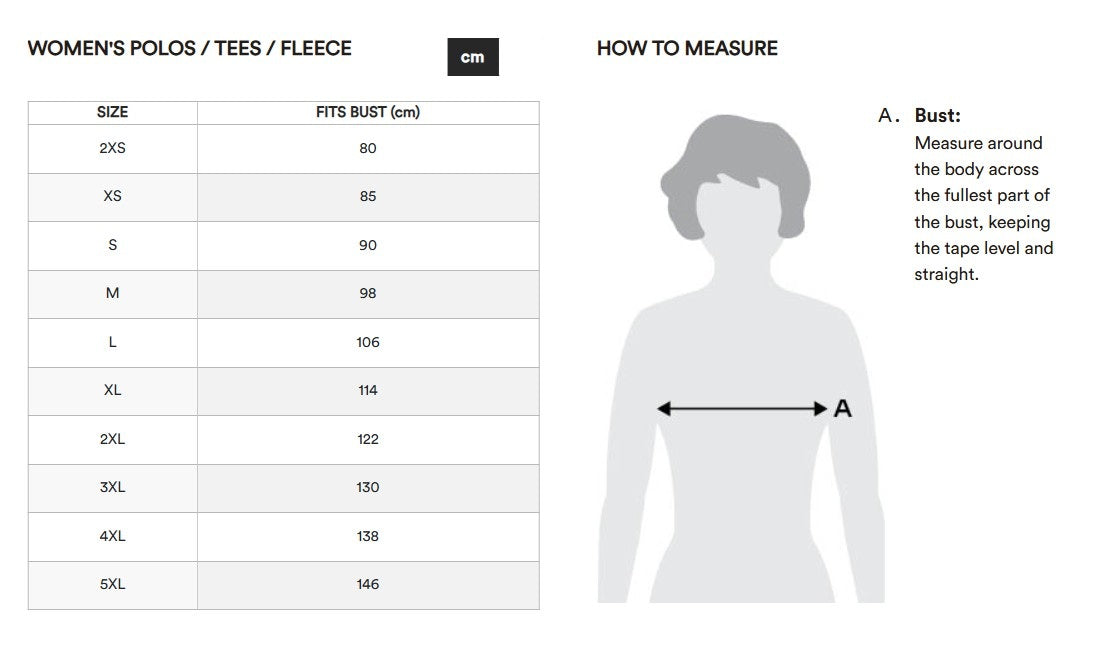Select the XS size row label

[x=112, y=196]
